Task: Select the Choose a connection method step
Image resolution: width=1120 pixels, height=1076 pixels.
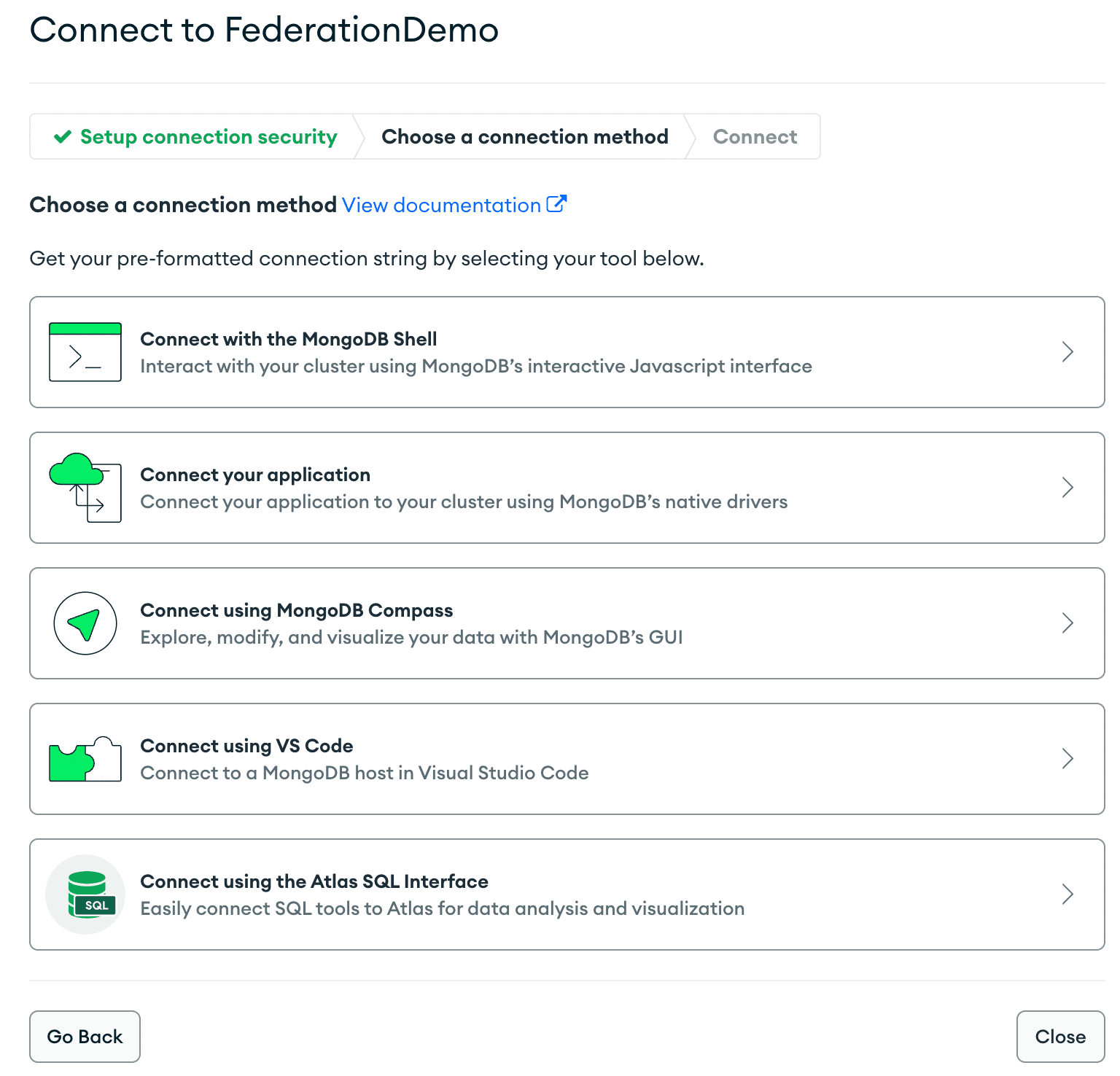Action: click(524, 137)
